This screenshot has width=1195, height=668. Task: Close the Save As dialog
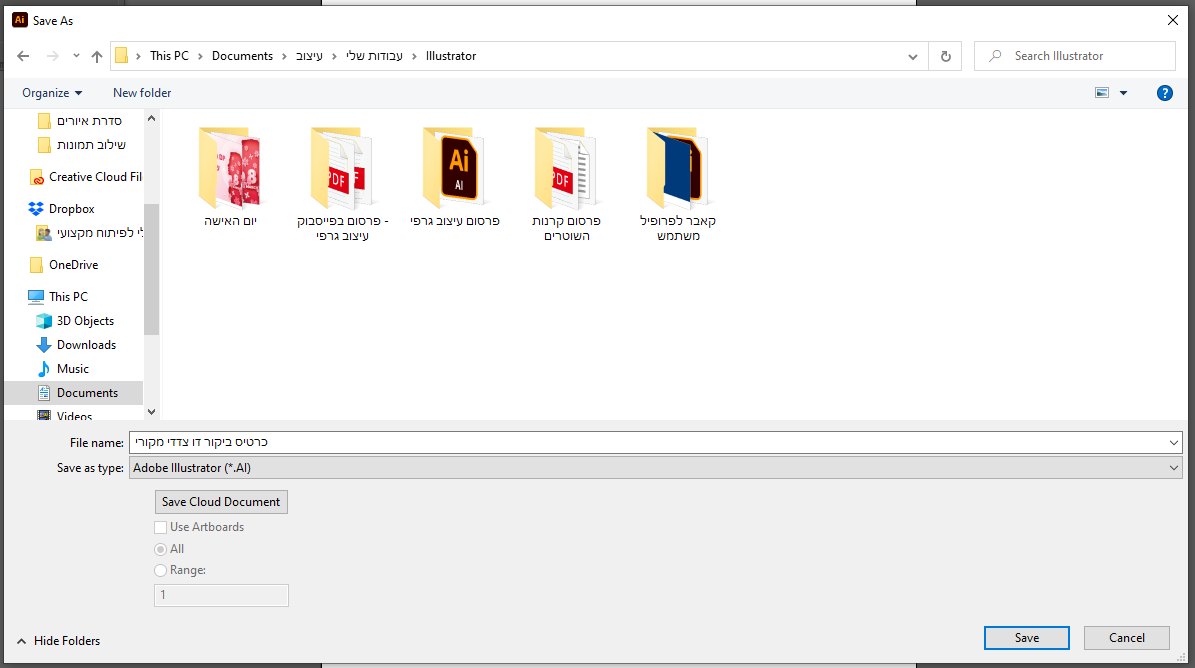(1173, 20)
